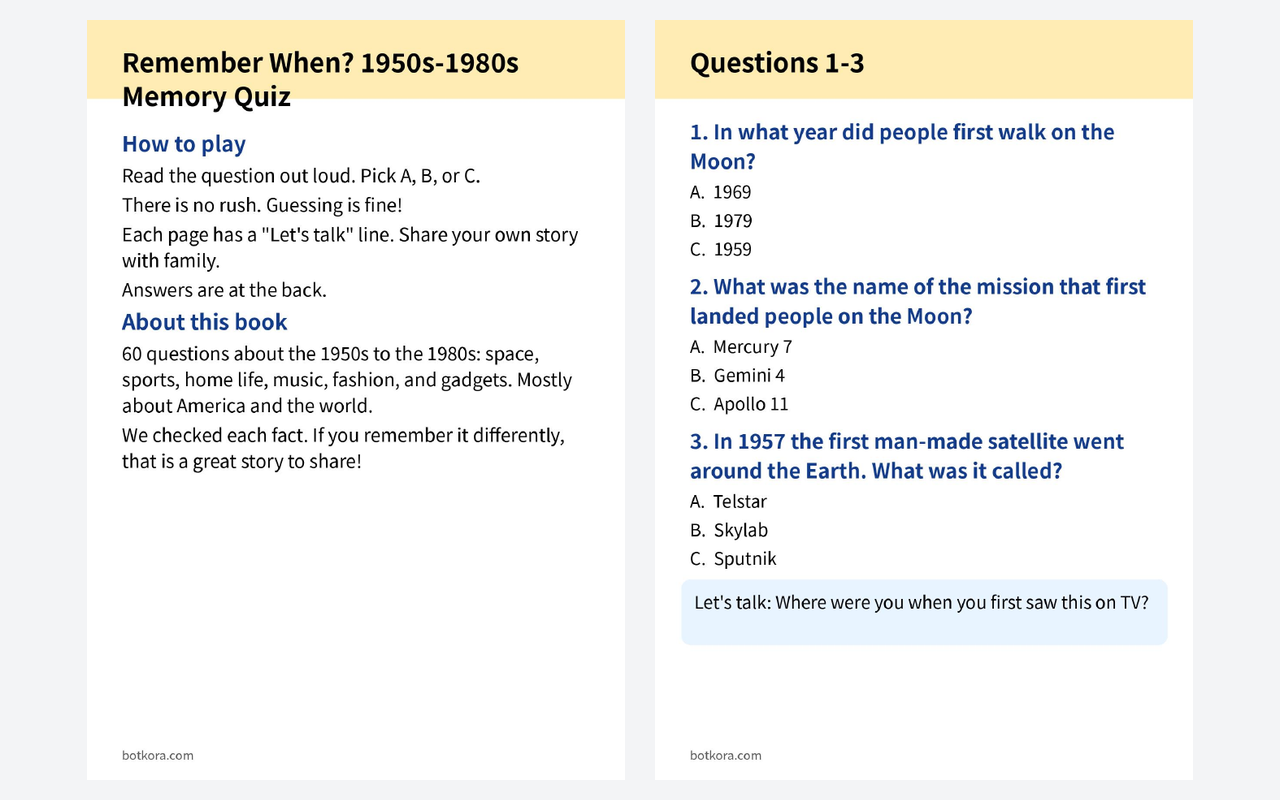The width and height of the screenshot is (1280, 800).
Task: Choose answer B. Gemini 4
Action: [x=738, y=376]
